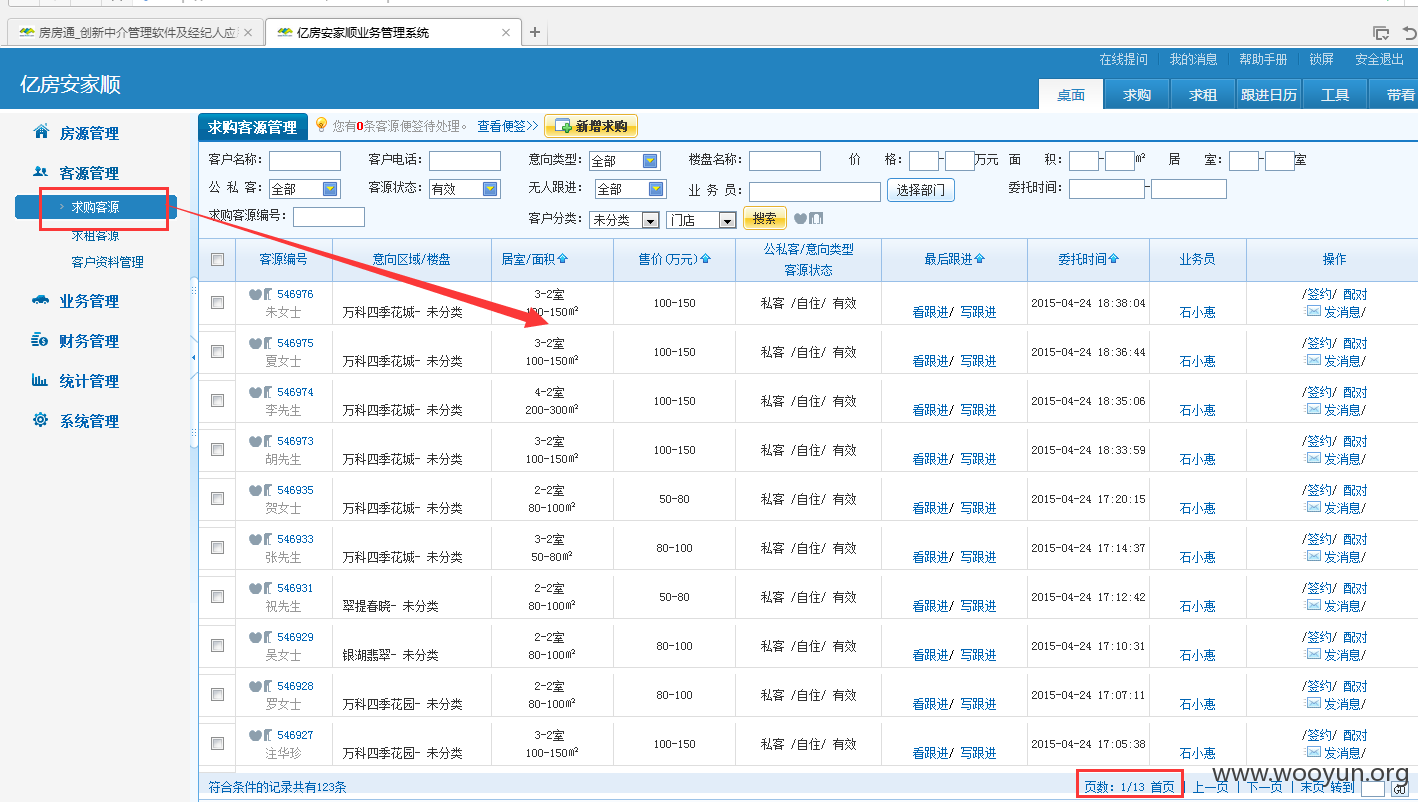The height and width of the screenshot is (802, 1418).
Task: Toggle the select-all checkbox in table header
Action: pos(217,260)
